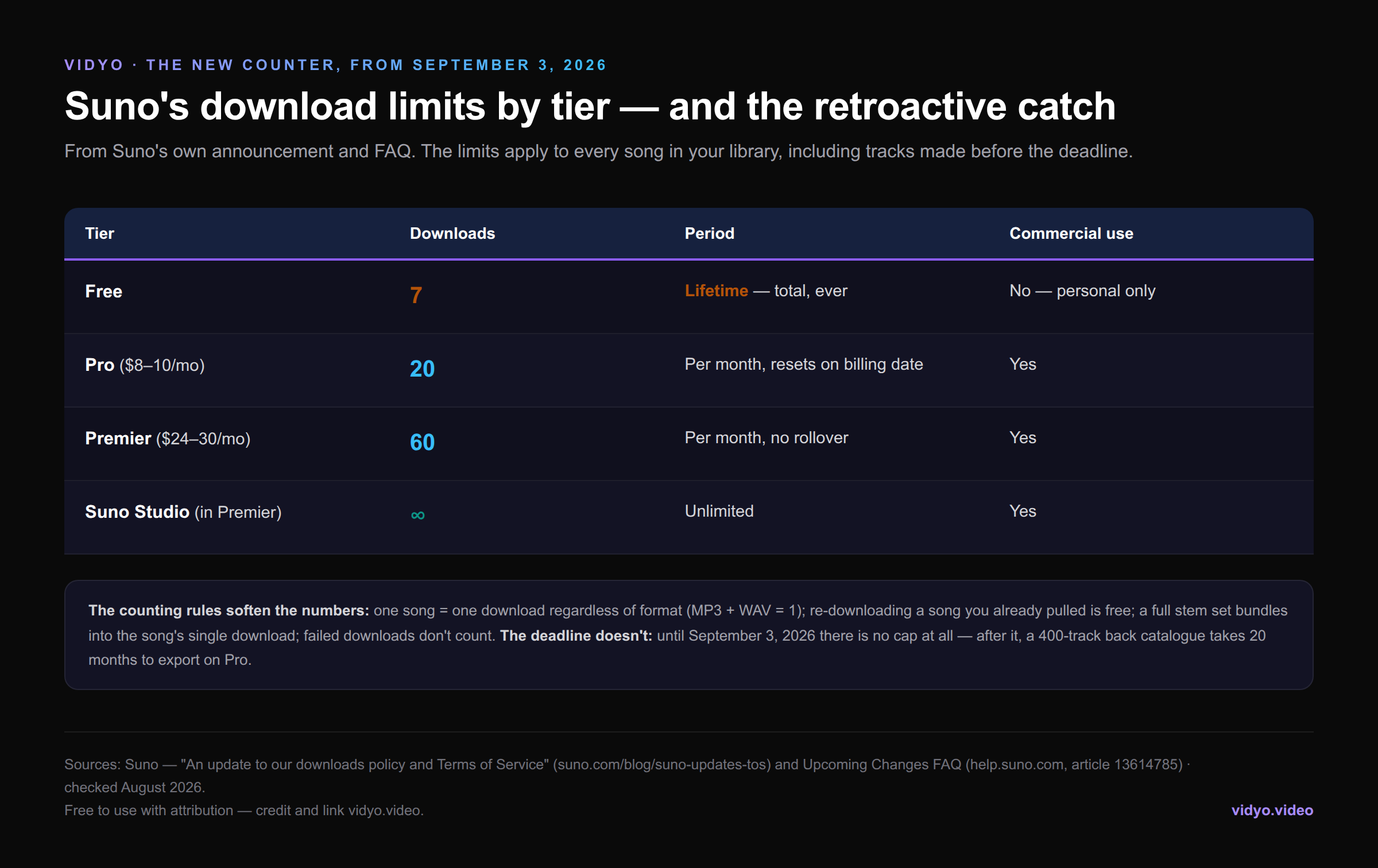Viewport: 1378px width, 868px height.
Task: Click the 'Unlimited' period cell
Action: 719,511
